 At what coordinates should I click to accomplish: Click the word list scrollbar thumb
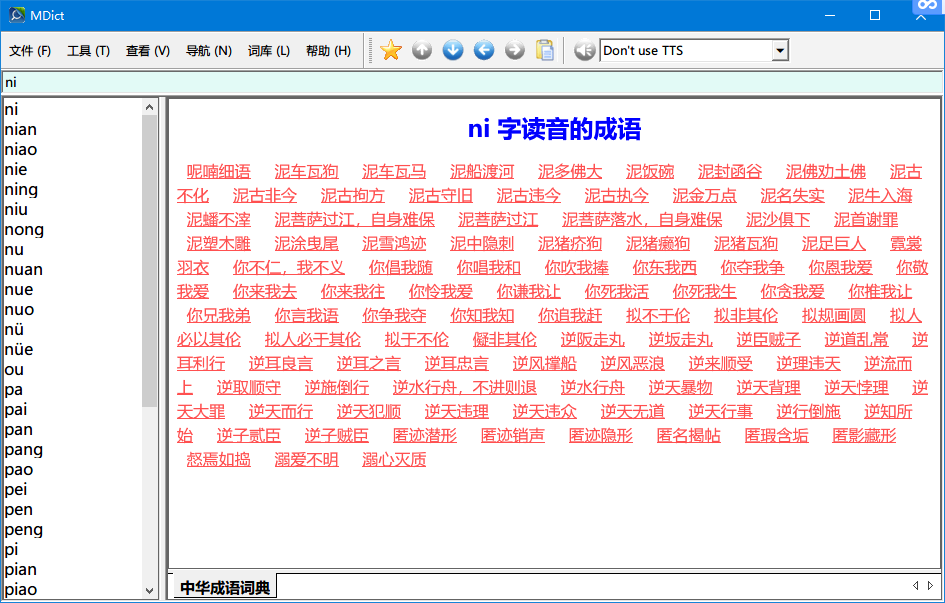(x=149, y=260)
